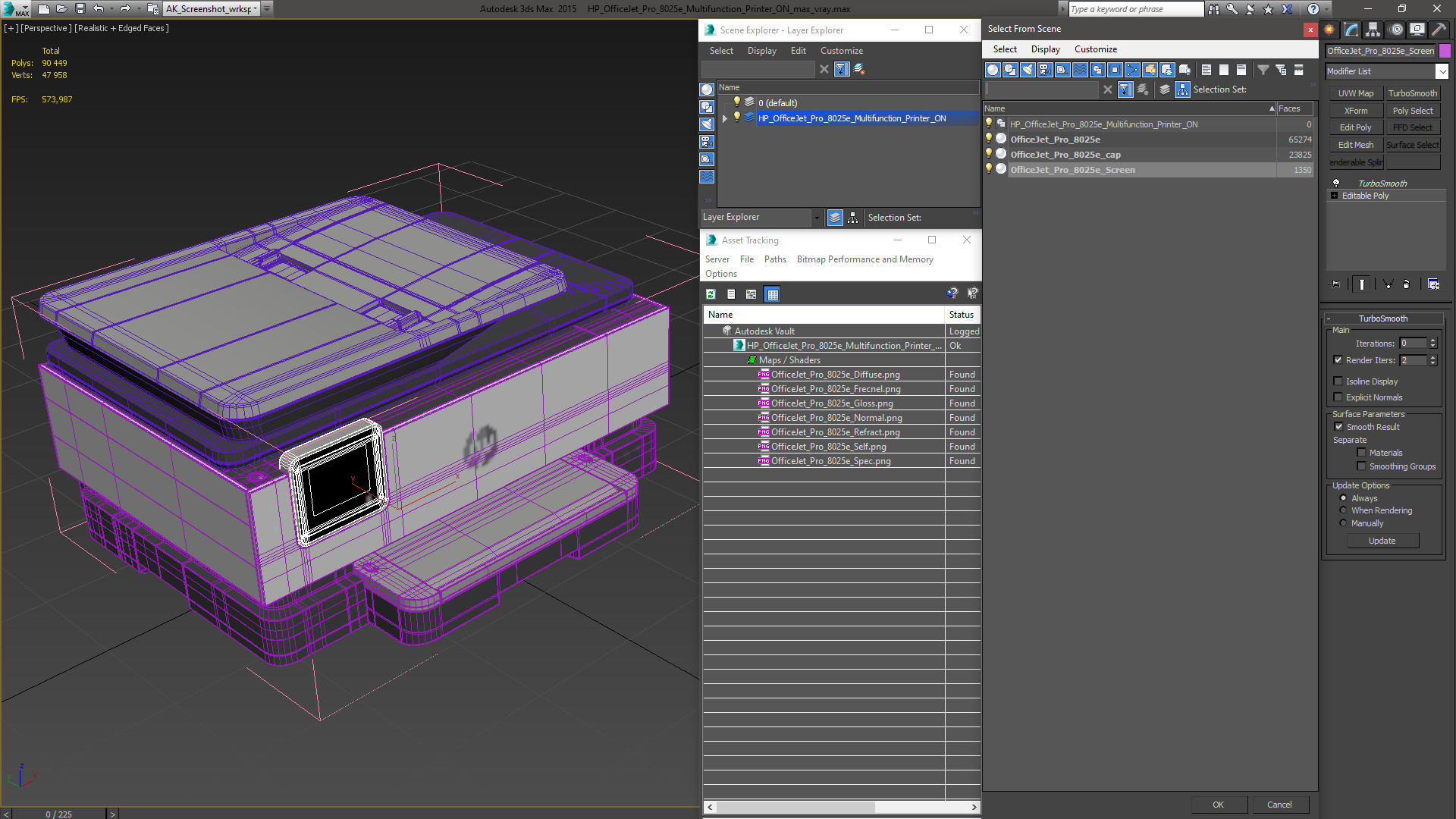Viewport: 1456px width, 819px height.
Task: Select the Manually update radio option
Action: (1344, 523)
